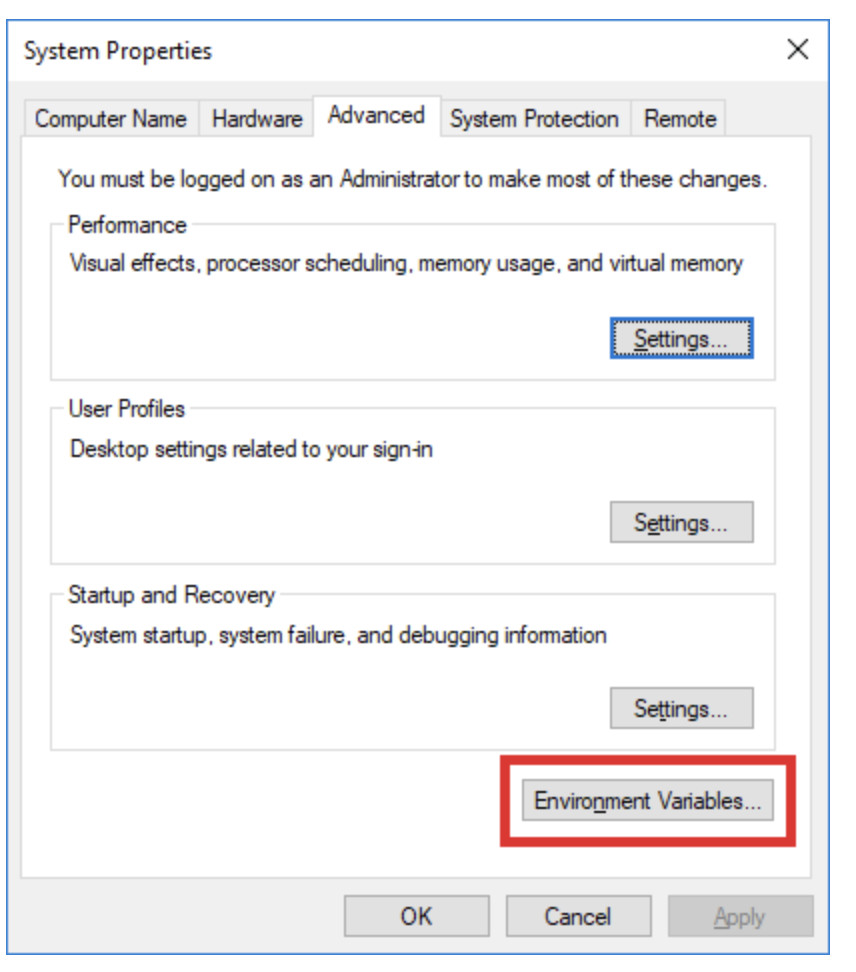Select the Advanced tab
Viewport: 856px width, 972px height.
(377, 115)
